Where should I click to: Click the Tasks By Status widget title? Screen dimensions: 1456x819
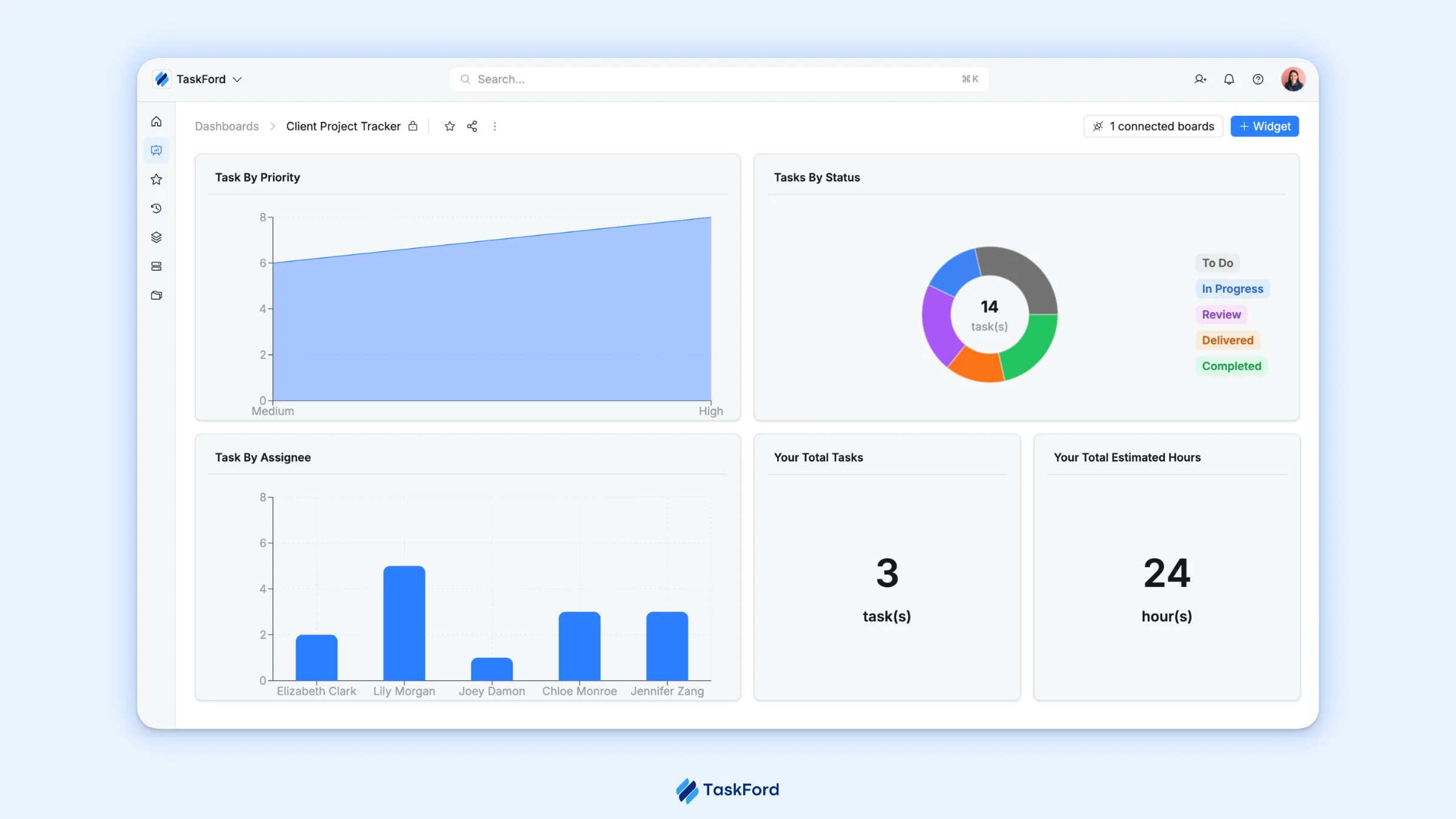coord(817,177)
